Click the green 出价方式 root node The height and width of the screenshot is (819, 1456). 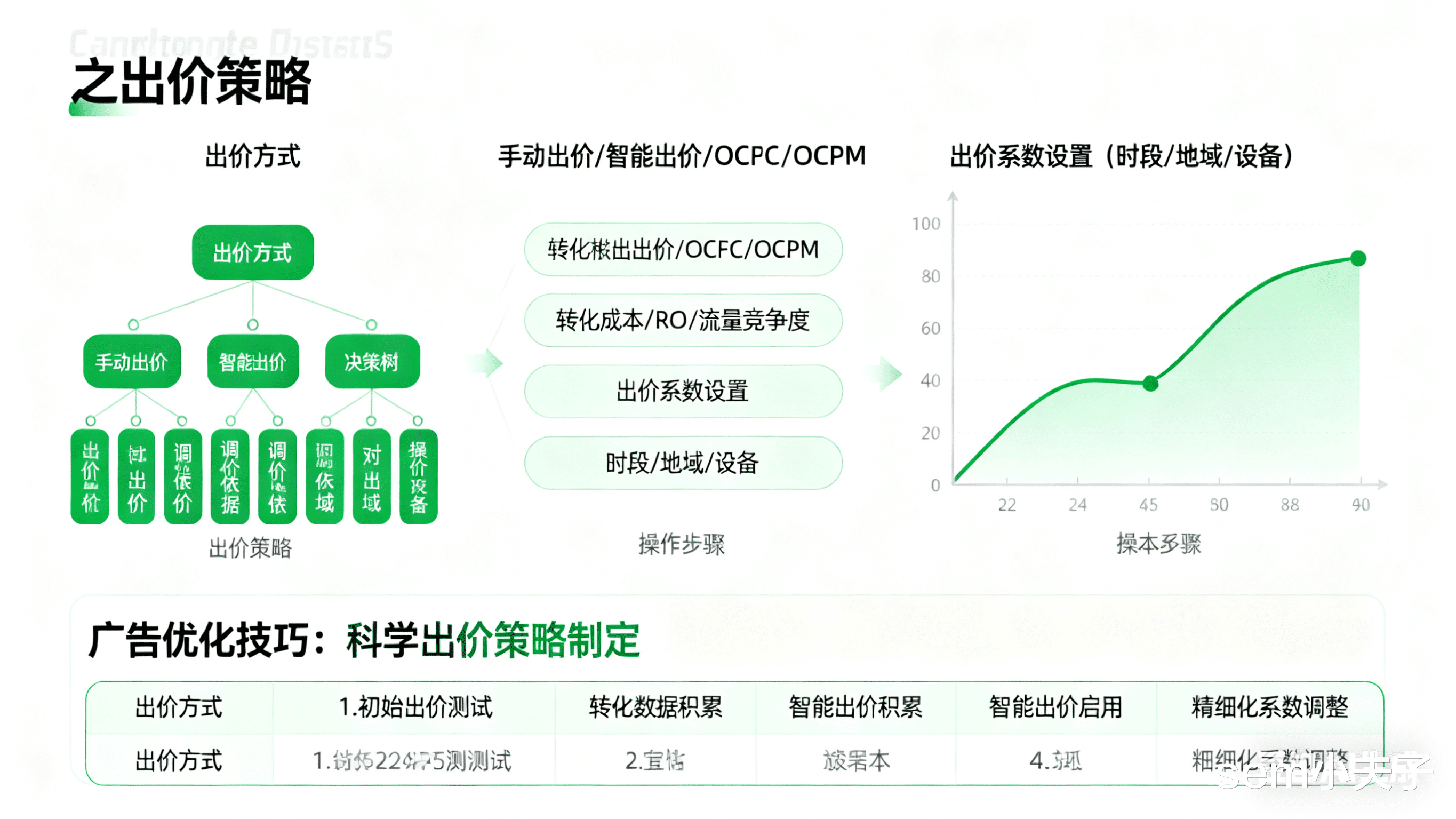coord(253,252)
